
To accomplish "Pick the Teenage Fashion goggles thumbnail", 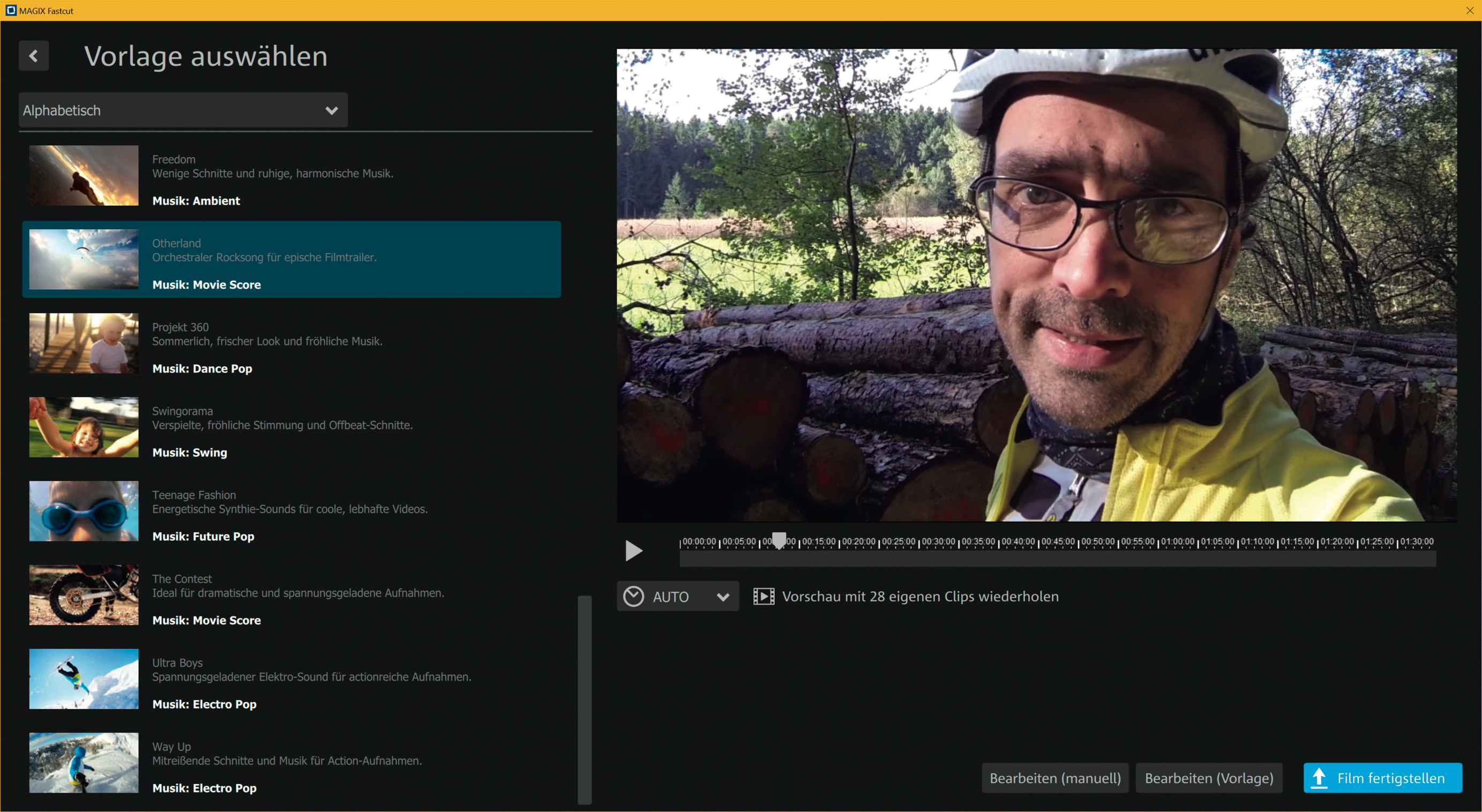I will tap(84, 511).
